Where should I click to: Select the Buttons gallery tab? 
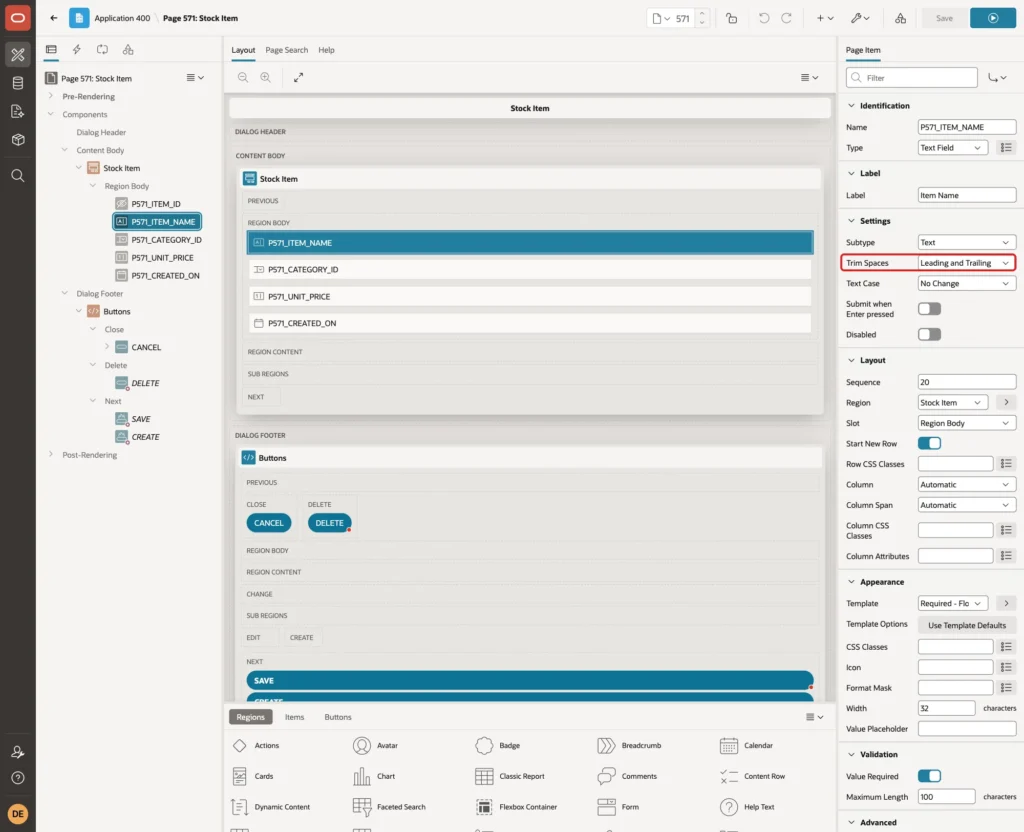tap(338, 717)
